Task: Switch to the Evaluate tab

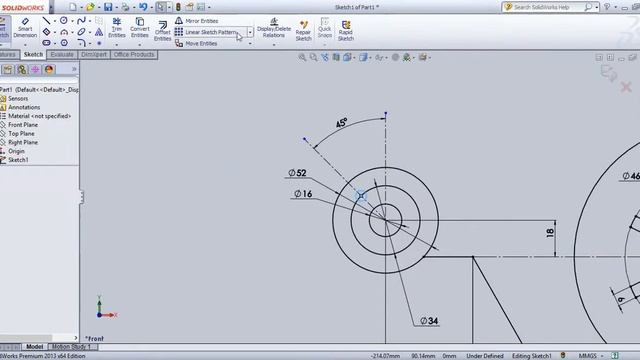Action: [x=62, y=54]
